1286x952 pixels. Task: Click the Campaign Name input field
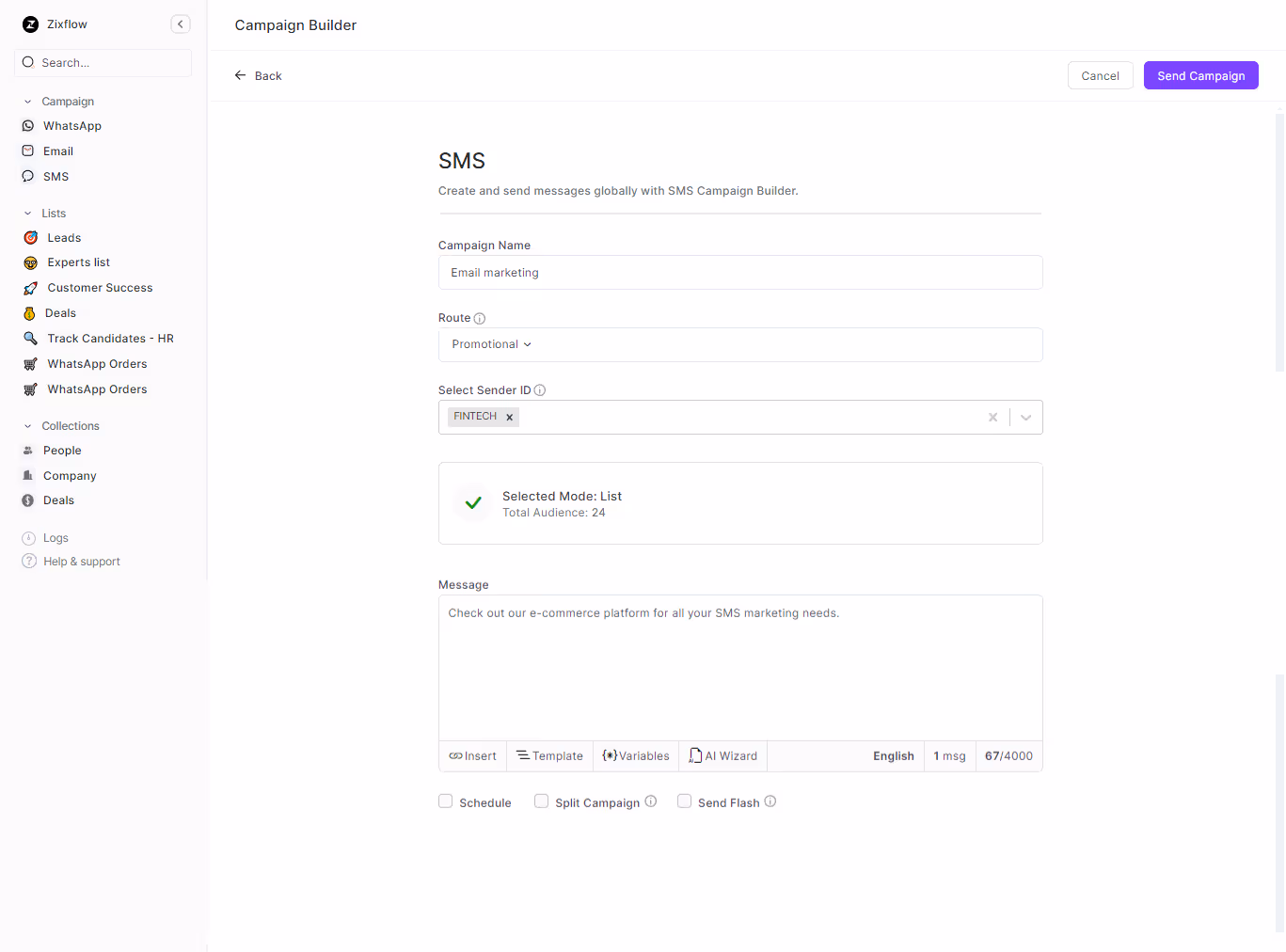point(740,273)
